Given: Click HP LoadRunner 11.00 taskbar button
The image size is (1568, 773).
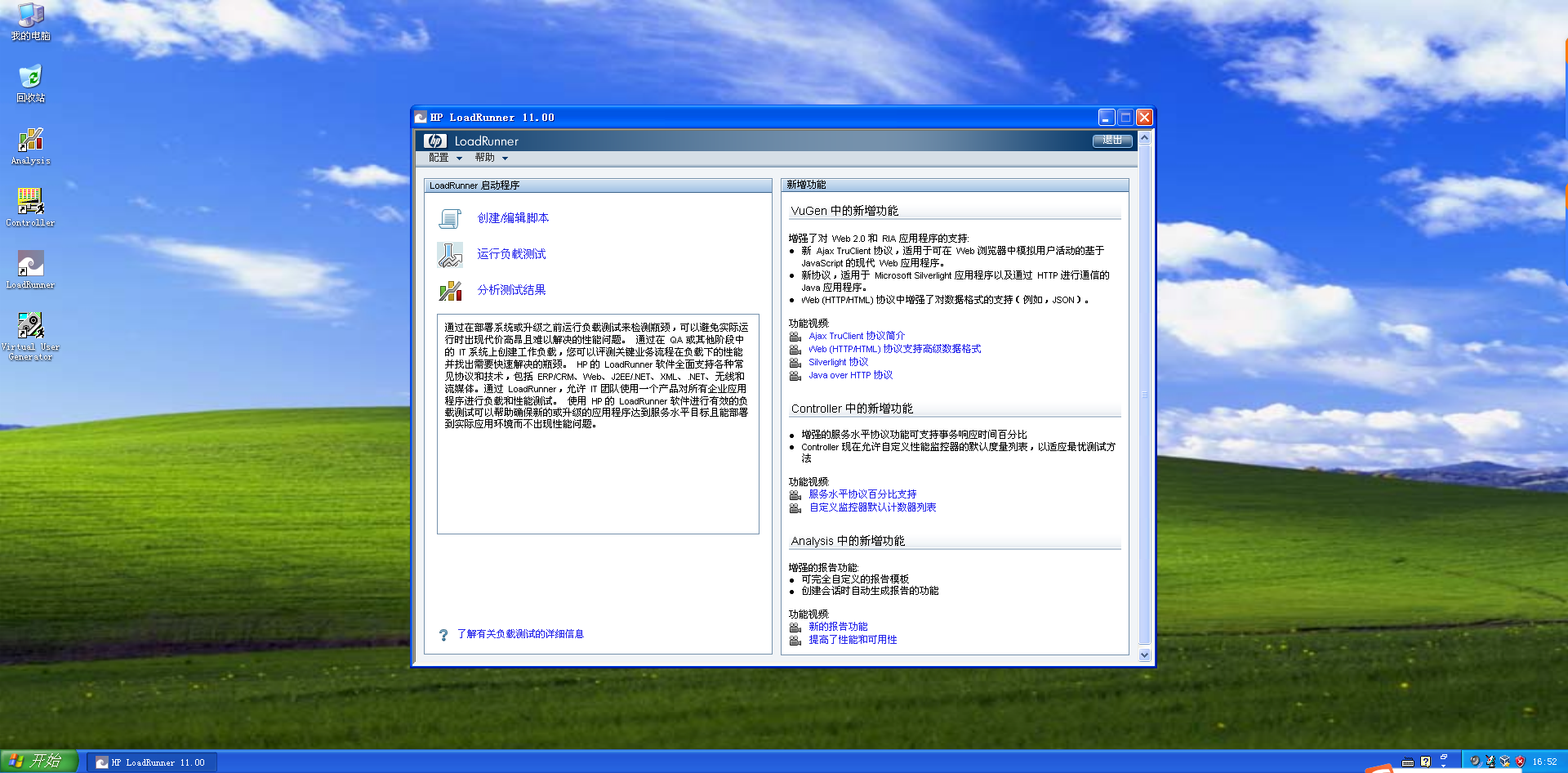Looking at the screenshot, I should coord(151,762).
